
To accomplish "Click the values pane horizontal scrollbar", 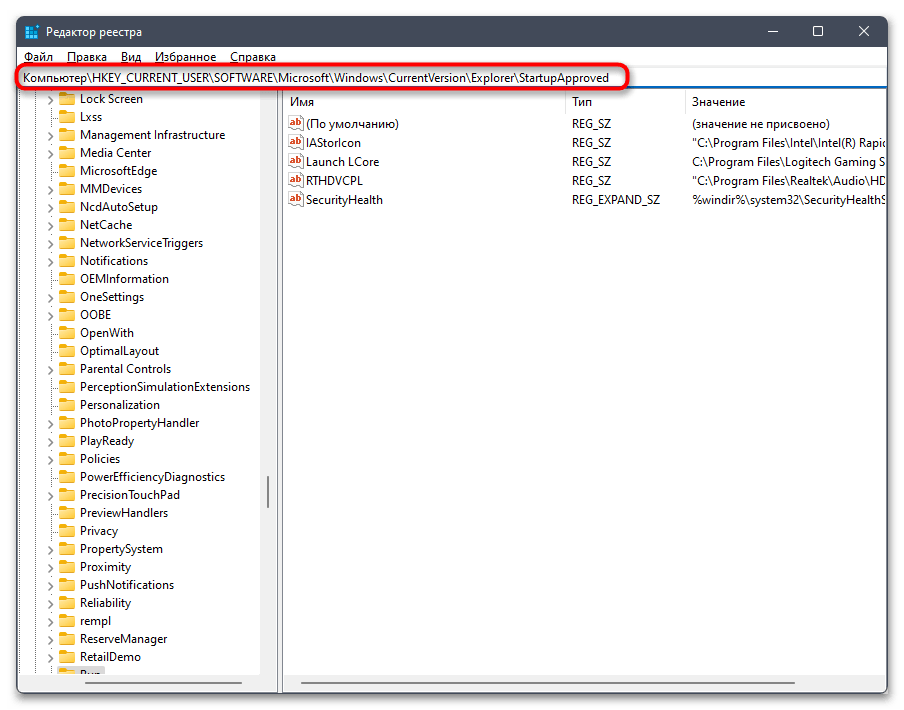I will tap(547, 683).
